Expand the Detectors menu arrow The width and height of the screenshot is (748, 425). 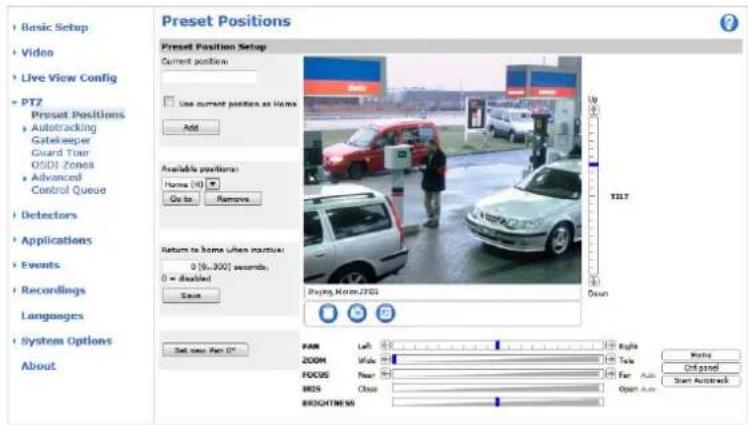coord(14,215)
